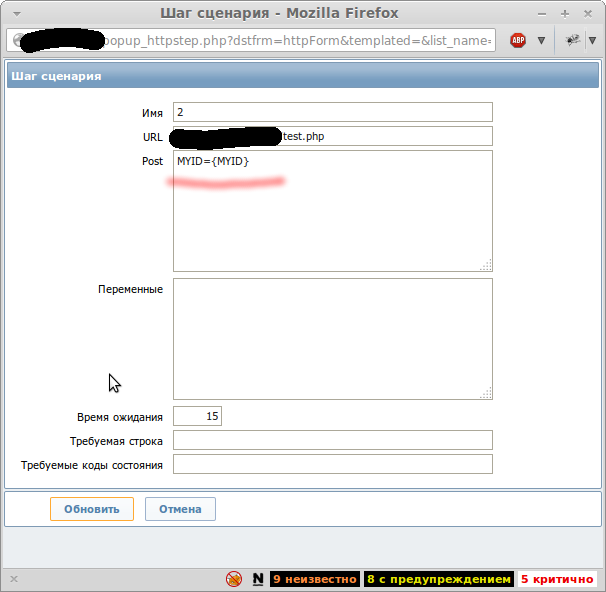The width and height of the screenshot is (606, 592).
Task: Click the Шаг сценария header bar
Action: click(303, 76)
